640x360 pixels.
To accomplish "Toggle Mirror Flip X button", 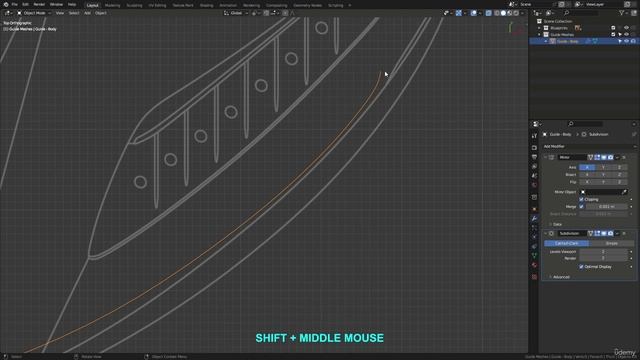I will click(587, 182).
